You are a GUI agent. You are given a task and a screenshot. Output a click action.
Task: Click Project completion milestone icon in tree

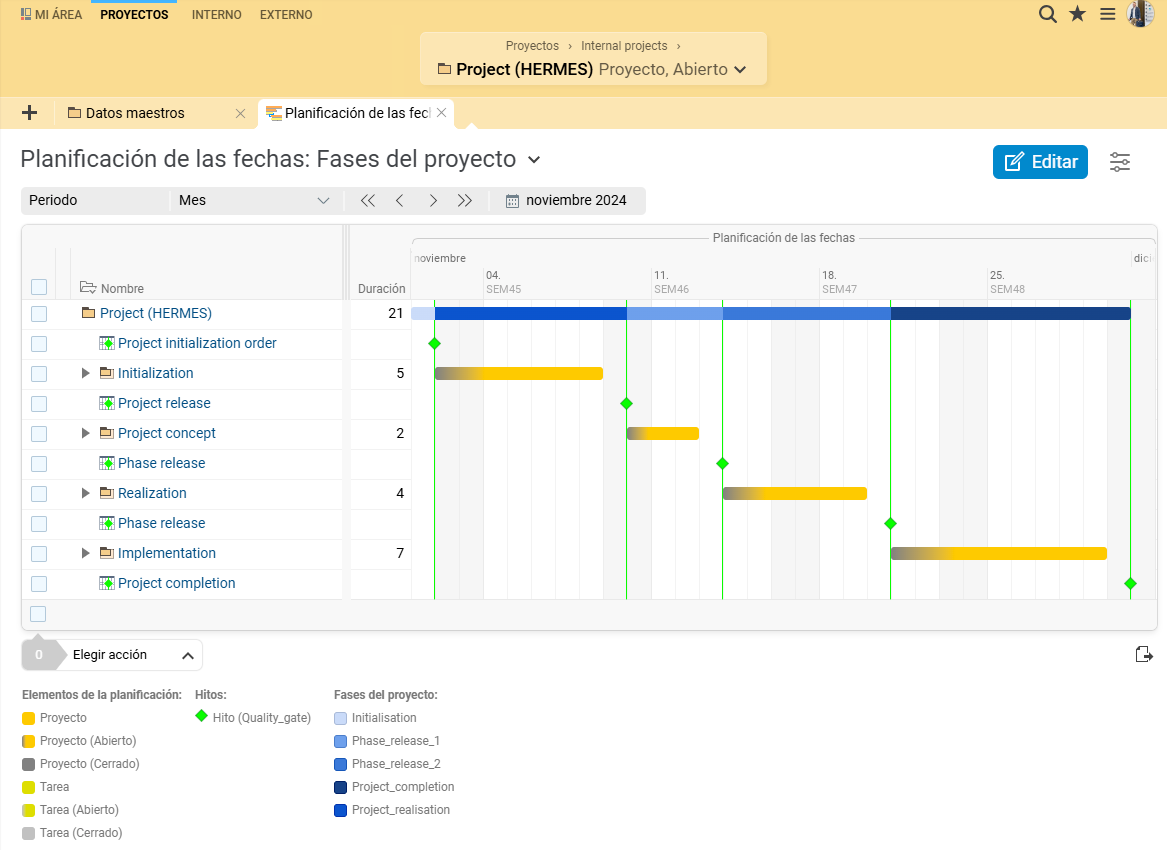106,584
